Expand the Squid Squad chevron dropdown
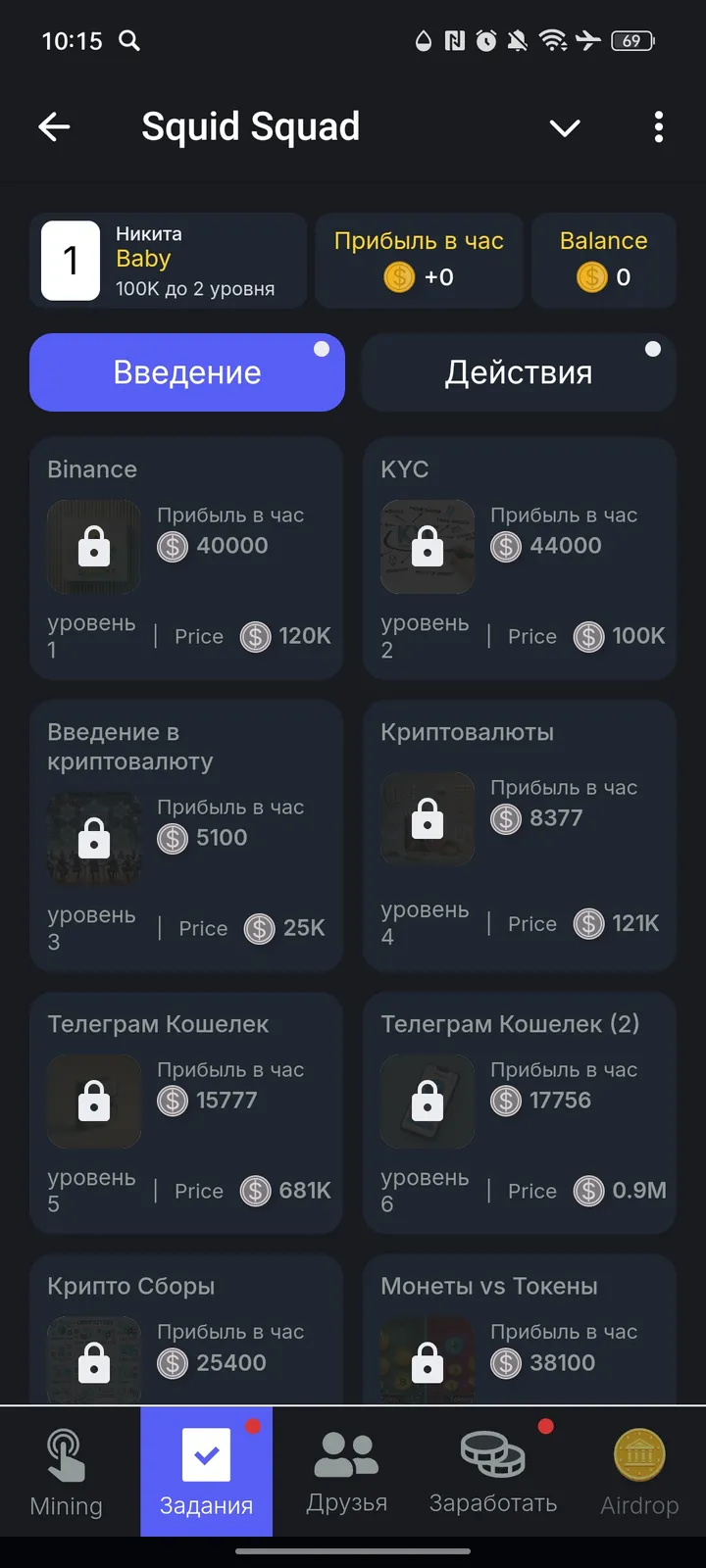 point(565,127)
